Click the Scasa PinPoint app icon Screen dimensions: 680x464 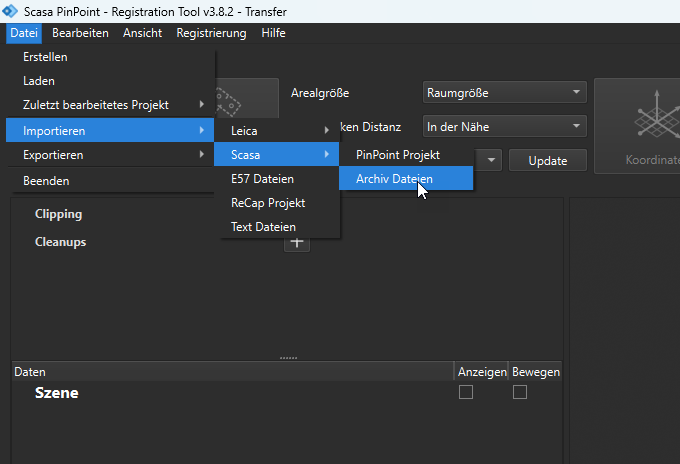coord(10,11)
